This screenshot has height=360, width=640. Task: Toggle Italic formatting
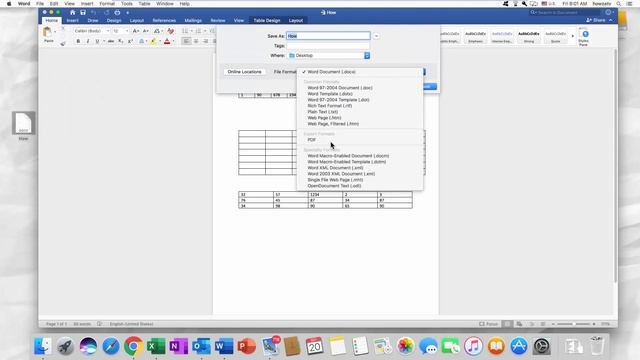pos(87,41)
